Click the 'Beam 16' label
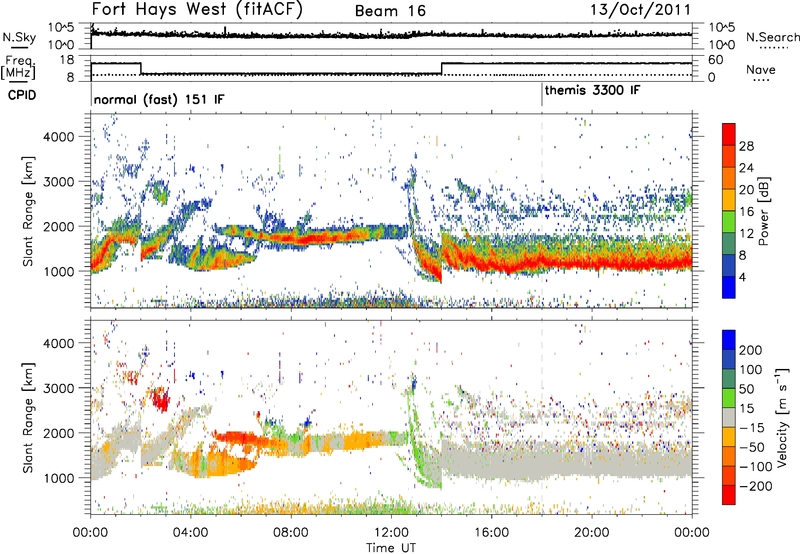The width and height of the screenshot is (800, 554). [390, 11]
